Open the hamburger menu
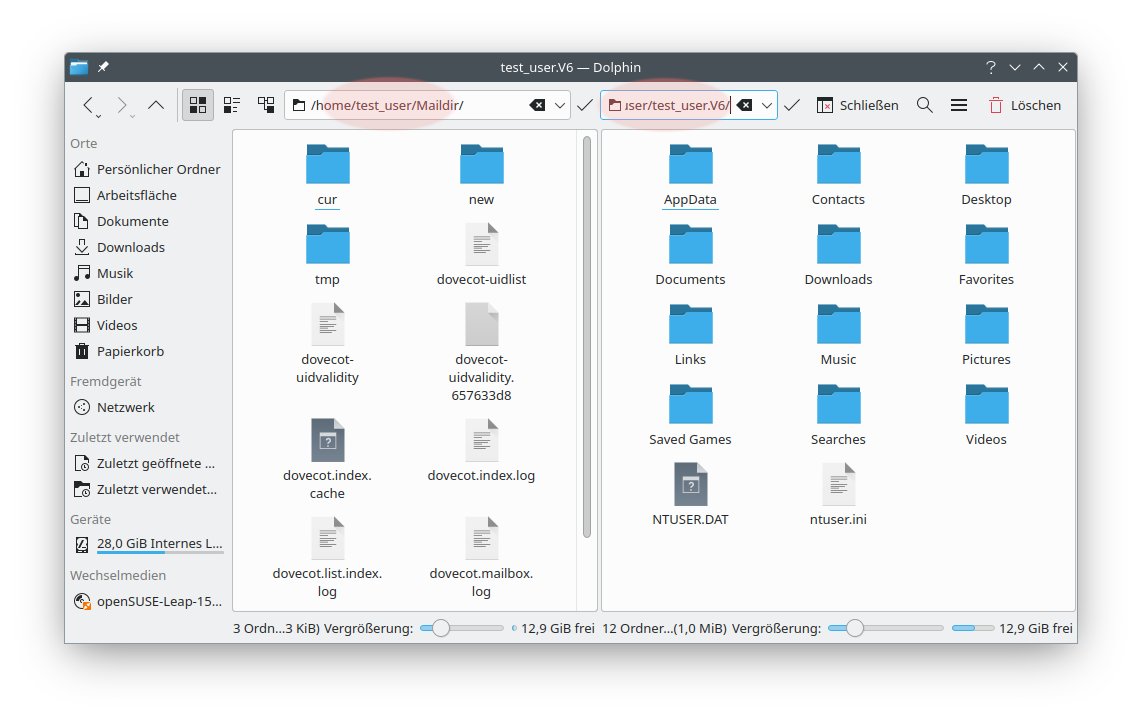 click(x=958, y=105)
